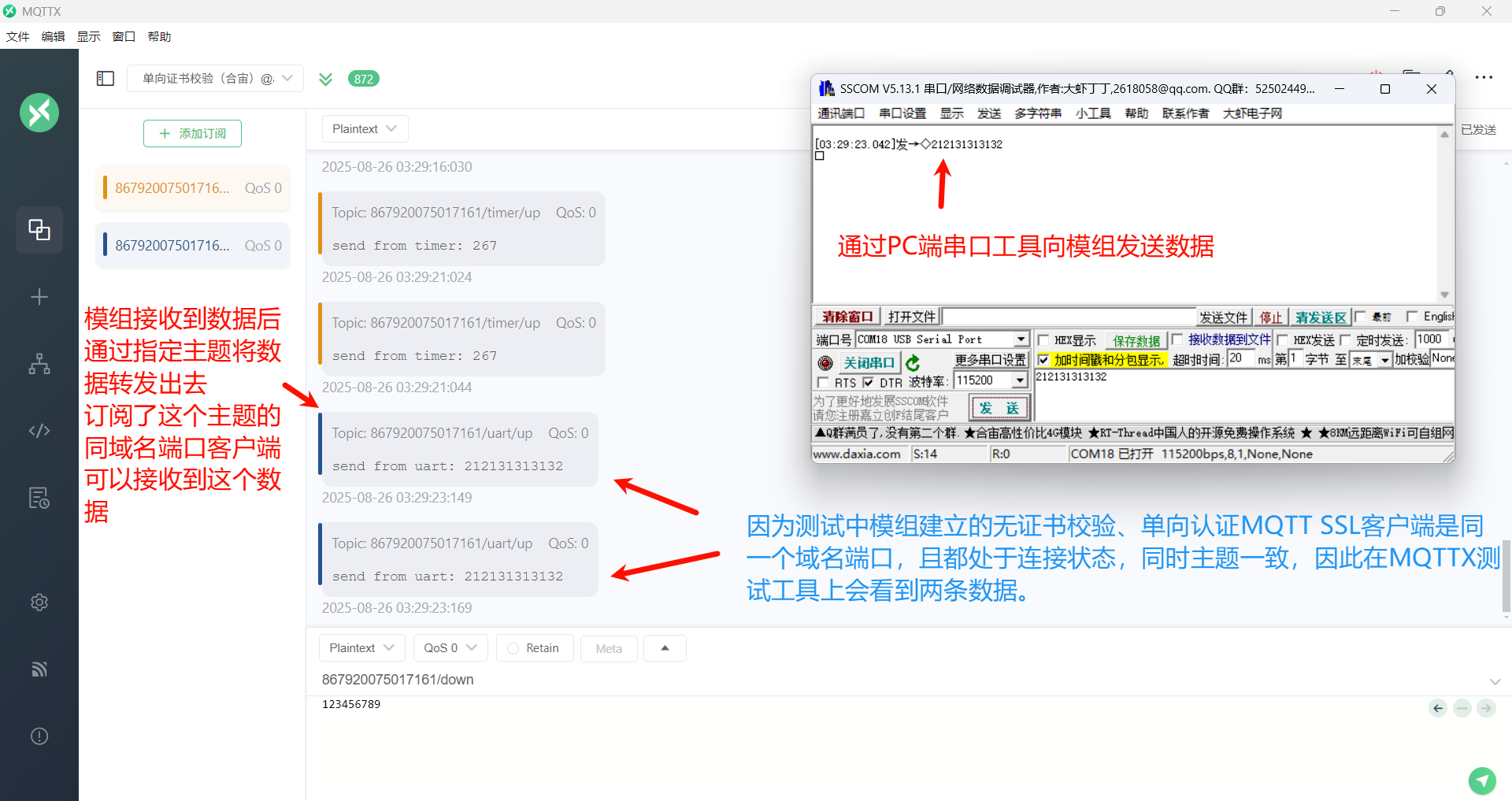
Task: Enable HEX发送 checkbox in SSCOM
Action: 1282,340
